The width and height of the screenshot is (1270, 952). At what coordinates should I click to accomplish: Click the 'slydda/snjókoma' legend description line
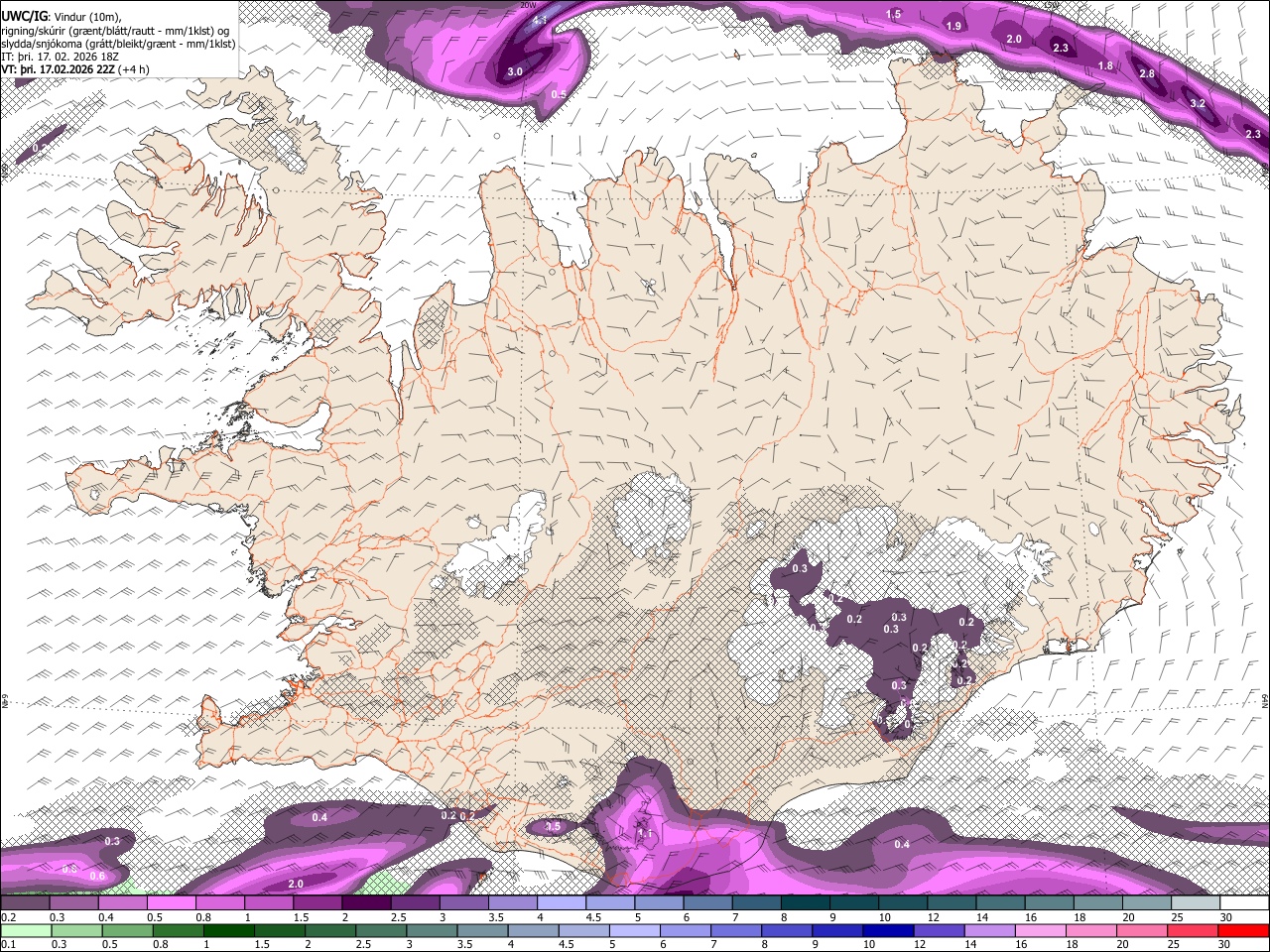click(118, 44)
